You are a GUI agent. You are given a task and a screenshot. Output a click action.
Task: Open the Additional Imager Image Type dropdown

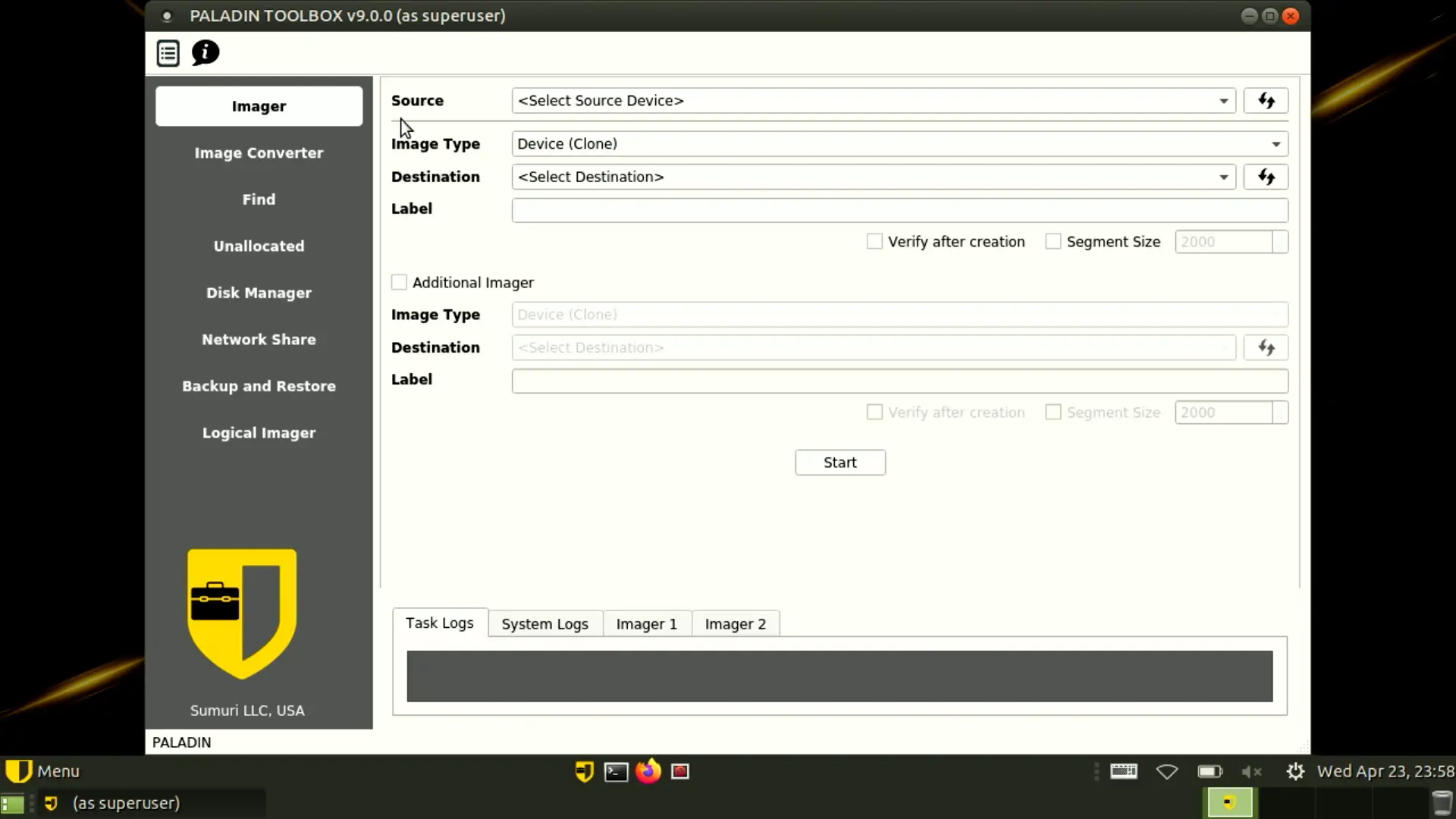(899, 315)
